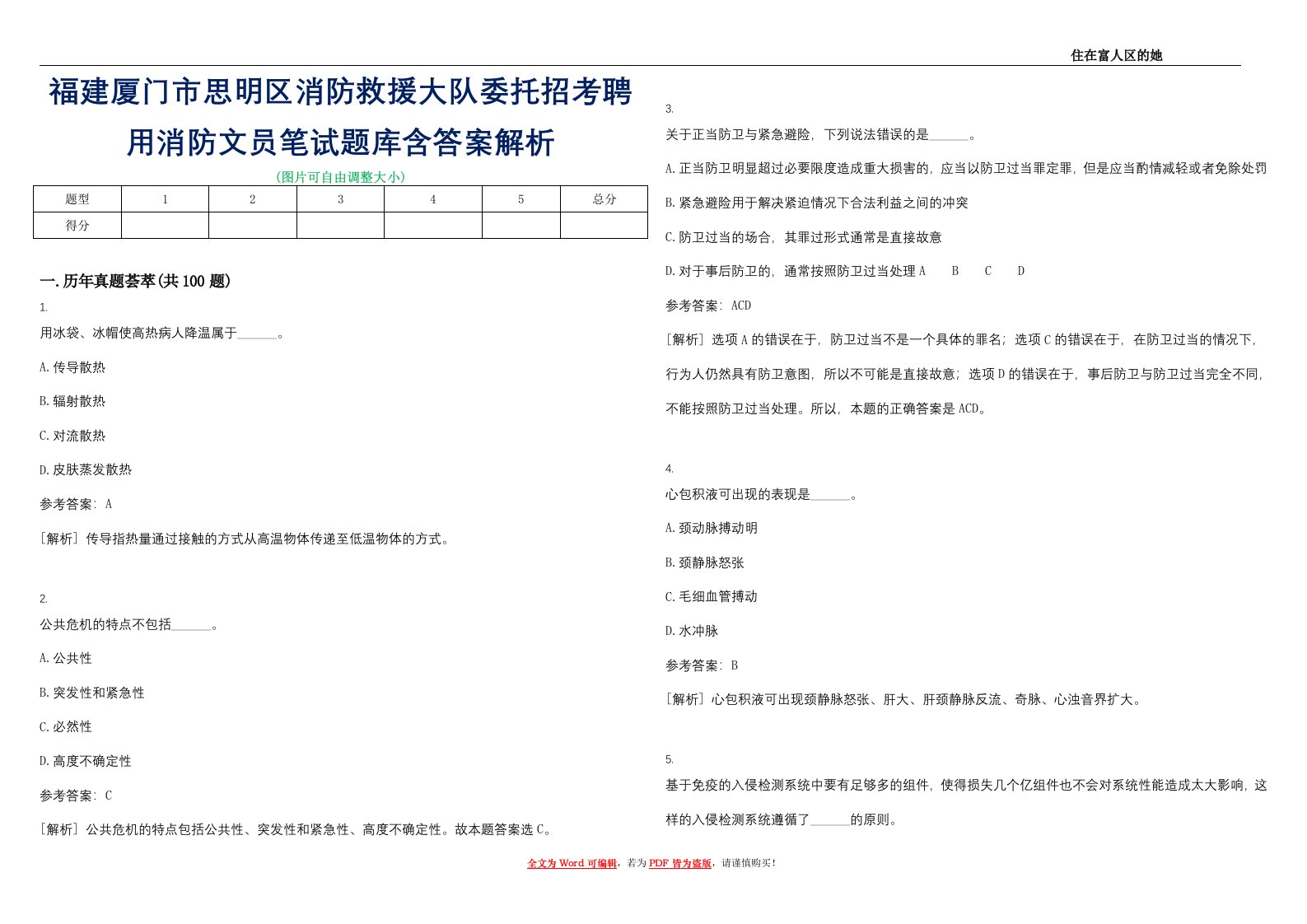Select option 'B.辐射散热'

tap(72, 401)
